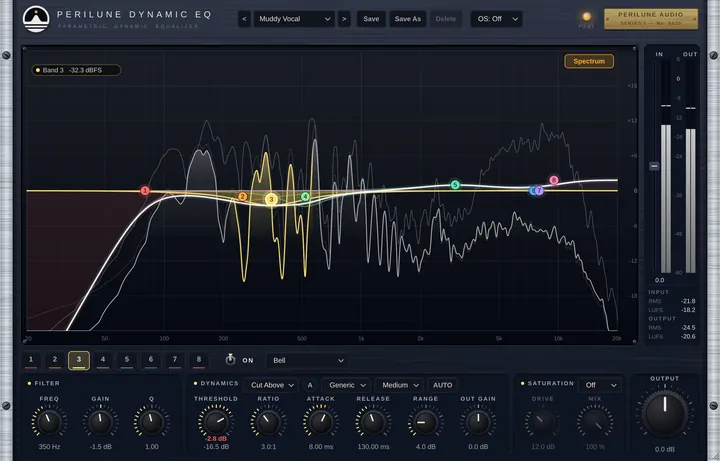Click the ATTACK knob
Screen dimensions: 720x461
pos(321,423)
